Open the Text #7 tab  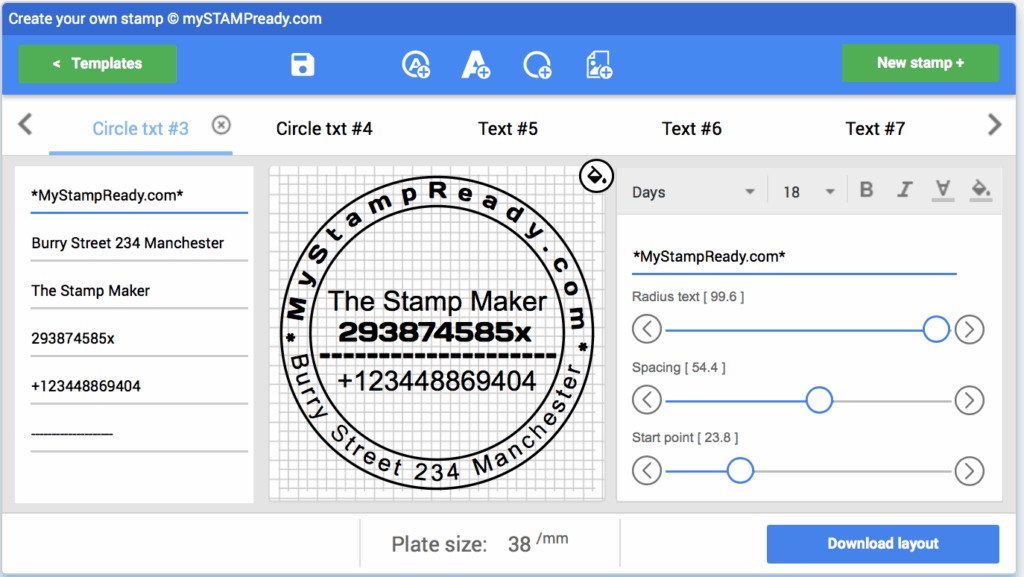pos(875,129)
